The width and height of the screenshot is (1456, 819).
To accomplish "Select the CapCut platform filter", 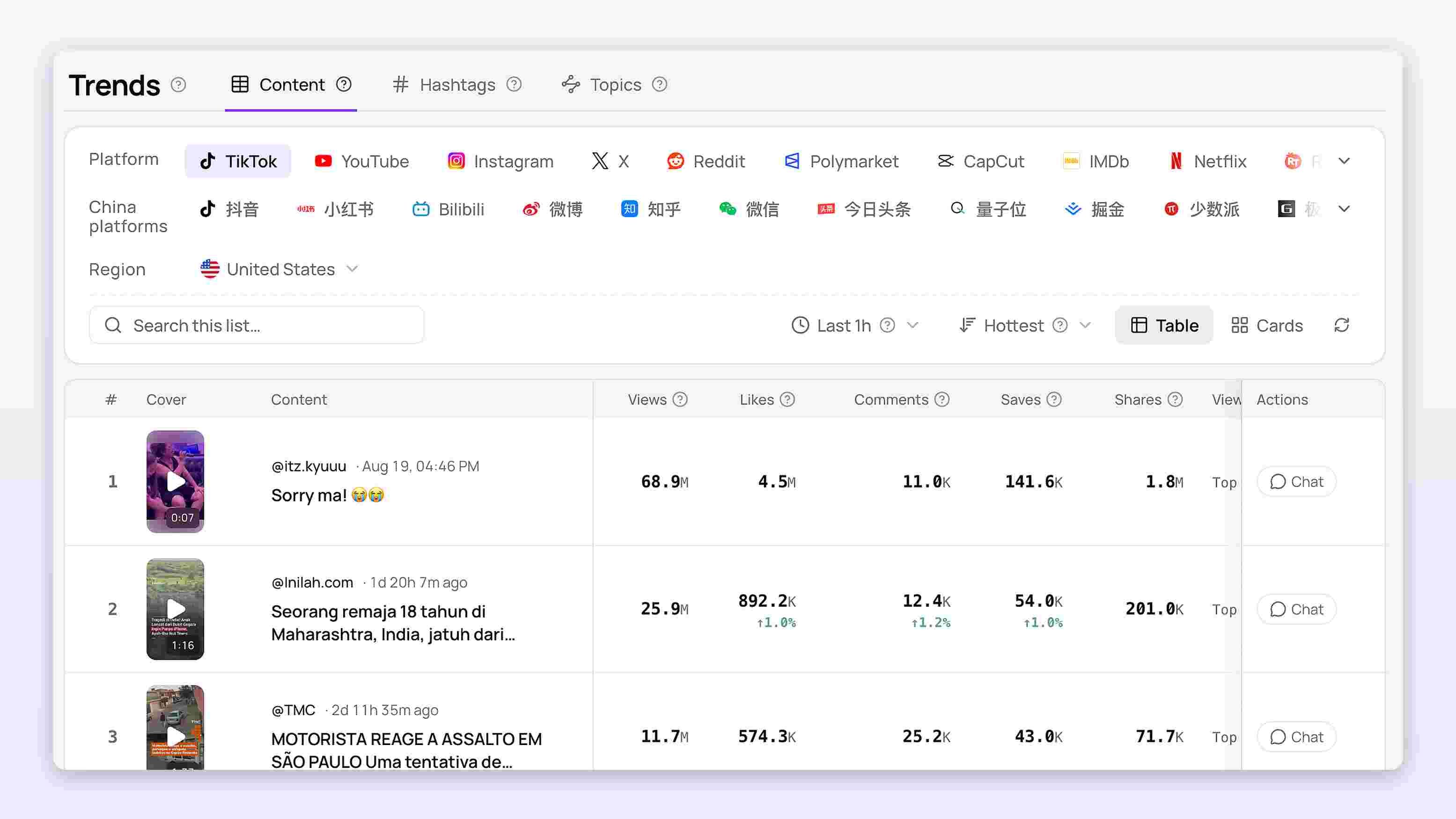I will click(x=981, y=161).
